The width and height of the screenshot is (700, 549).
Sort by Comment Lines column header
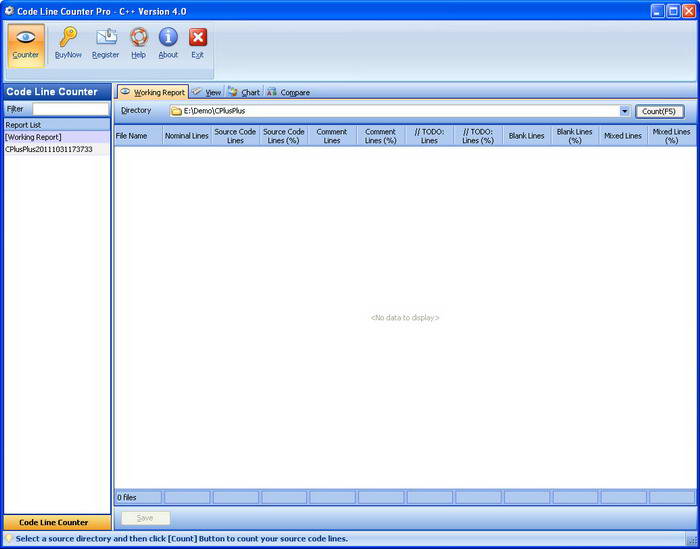click(x=332, y=136)
